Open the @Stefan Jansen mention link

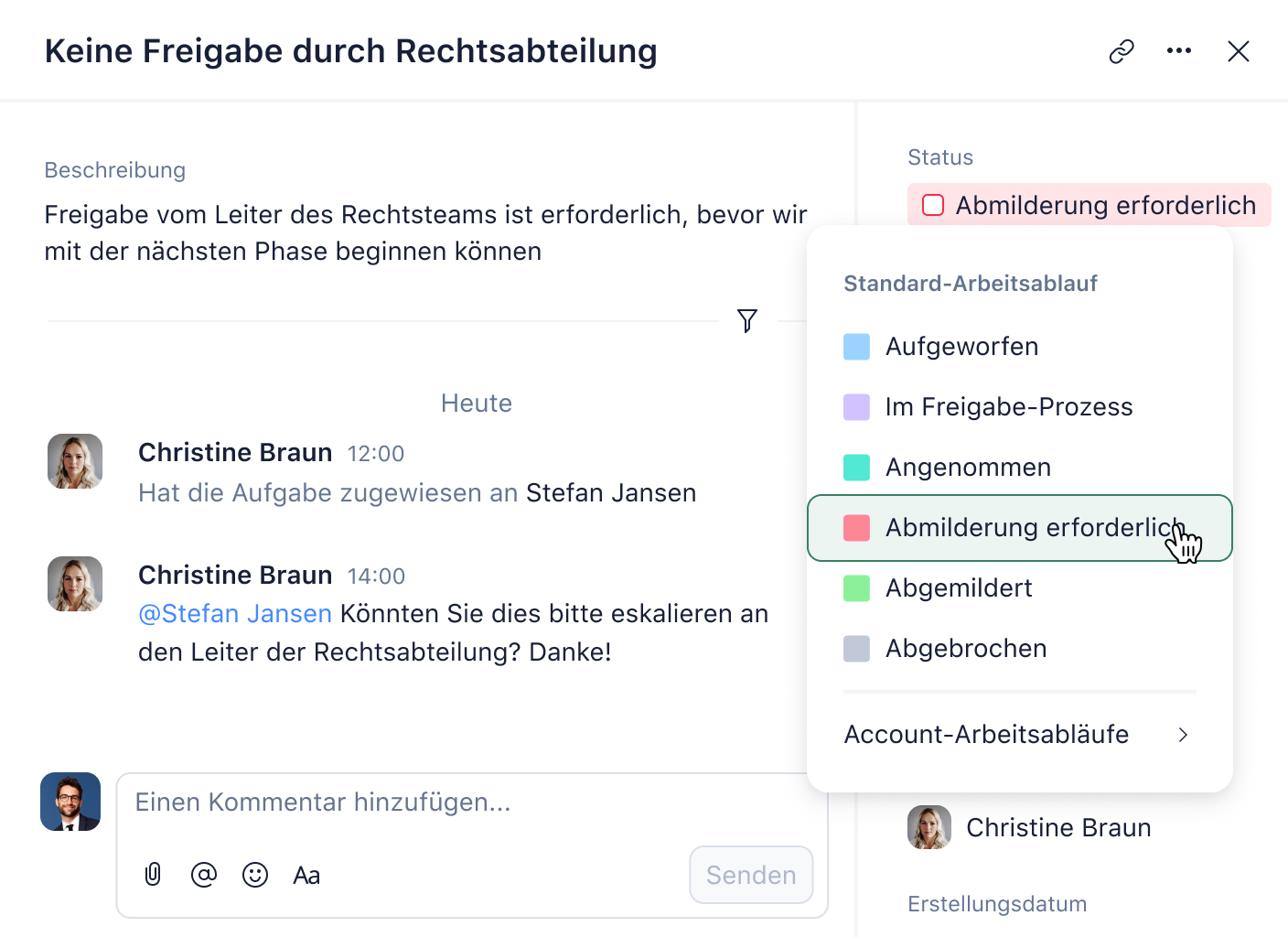tap(235, 613)
